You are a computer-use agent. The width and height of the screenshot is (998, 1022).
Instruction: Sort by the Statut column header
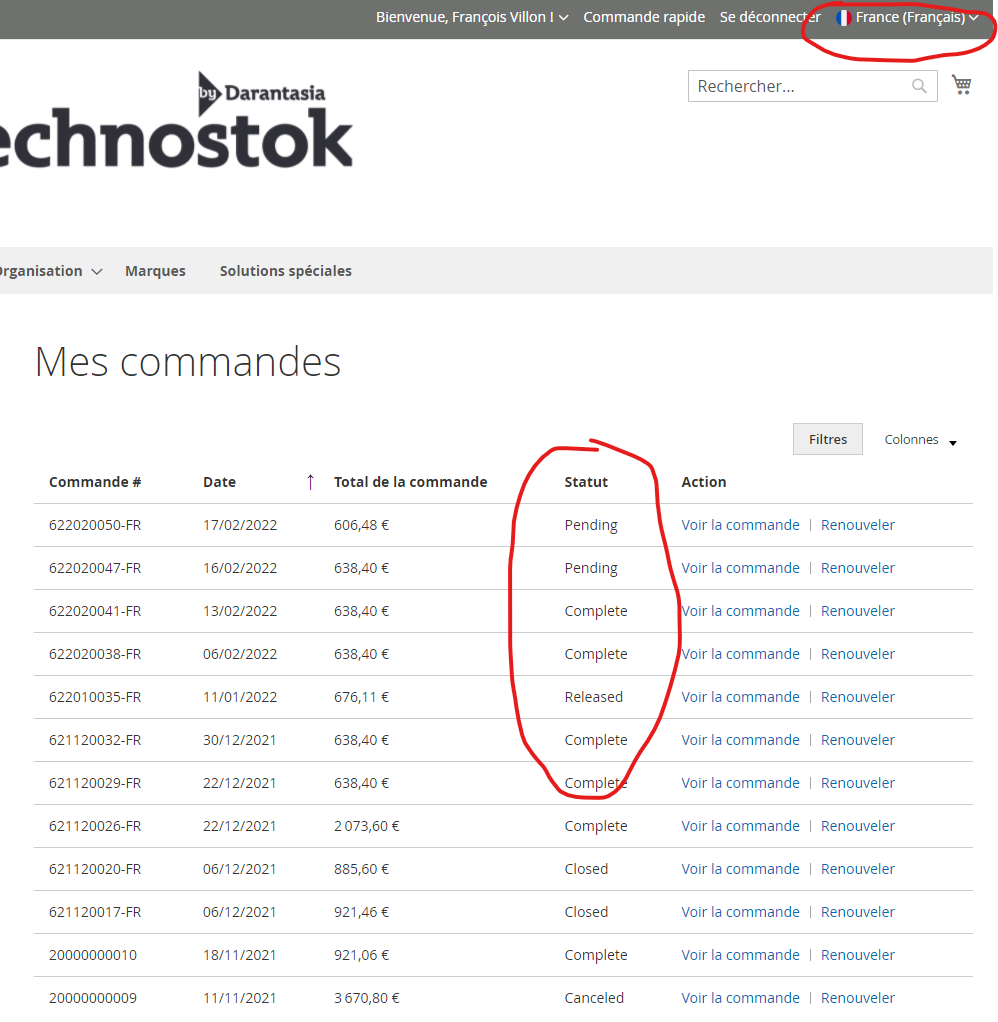(586, 482)
